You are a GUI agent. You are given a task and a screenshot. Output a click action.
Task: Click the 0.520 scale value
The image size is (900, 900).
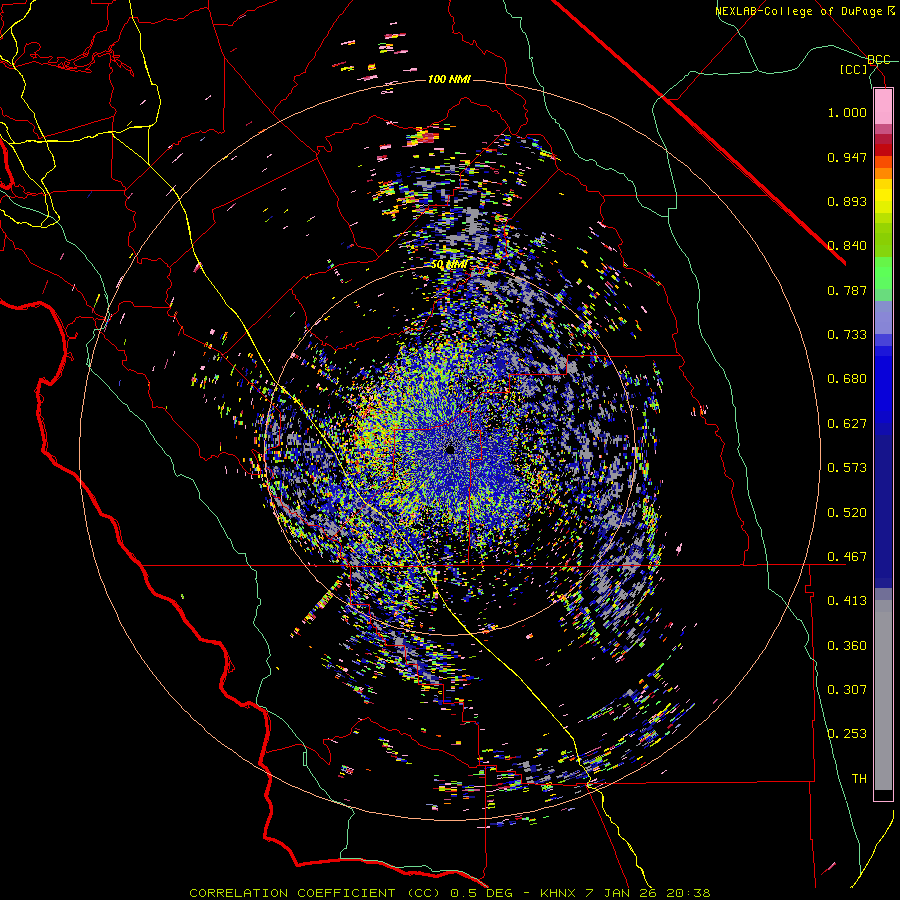pyautogui.click(x=847, y=513)
